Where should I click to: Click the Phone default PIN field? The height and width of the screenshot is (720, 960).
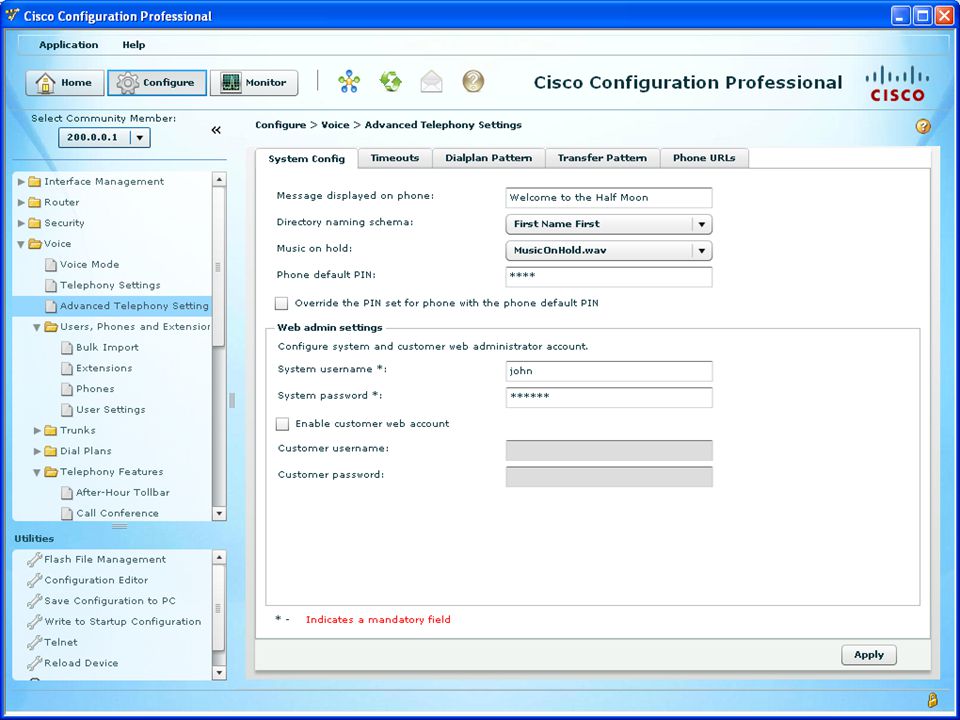(609, 277)
